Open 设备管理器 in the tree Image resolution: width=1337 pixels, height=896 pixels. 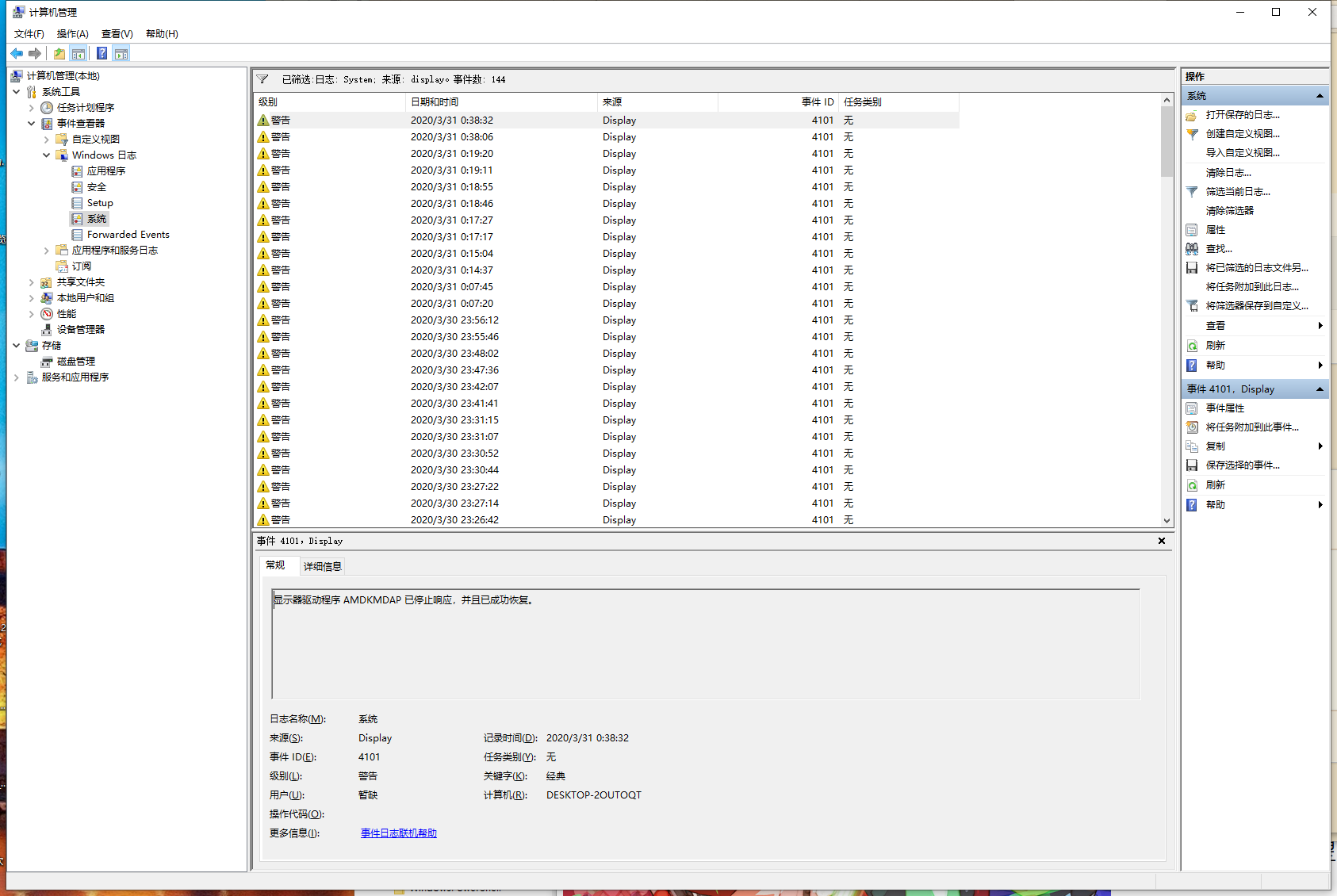pos(80,329)
